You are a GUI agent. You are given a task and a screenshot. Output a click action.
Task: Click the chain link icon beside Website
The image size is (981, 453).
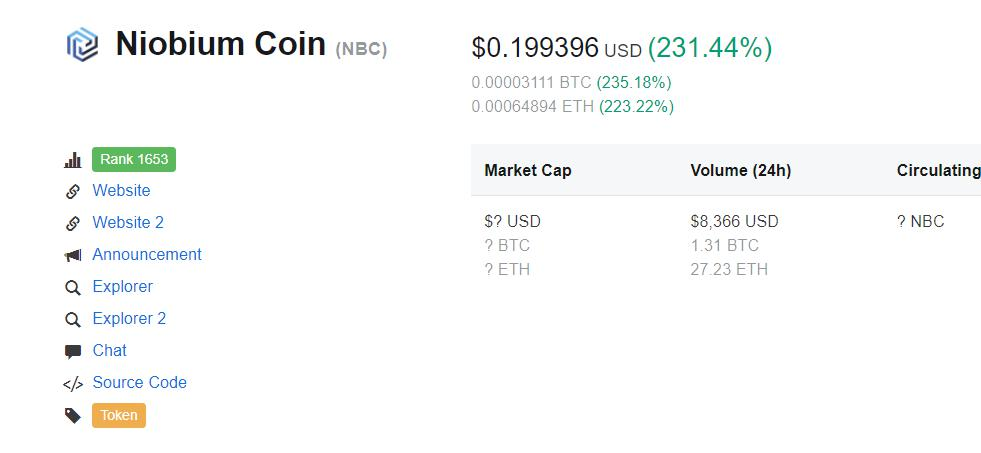coord(73,191)
